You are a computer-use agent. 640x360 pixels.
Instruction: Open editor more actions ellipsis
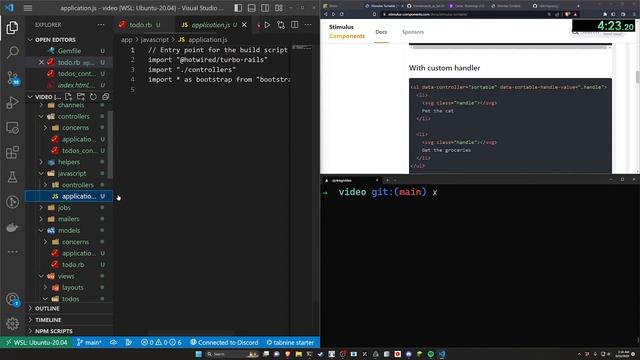pyautogui.click(x=308, y=25)
